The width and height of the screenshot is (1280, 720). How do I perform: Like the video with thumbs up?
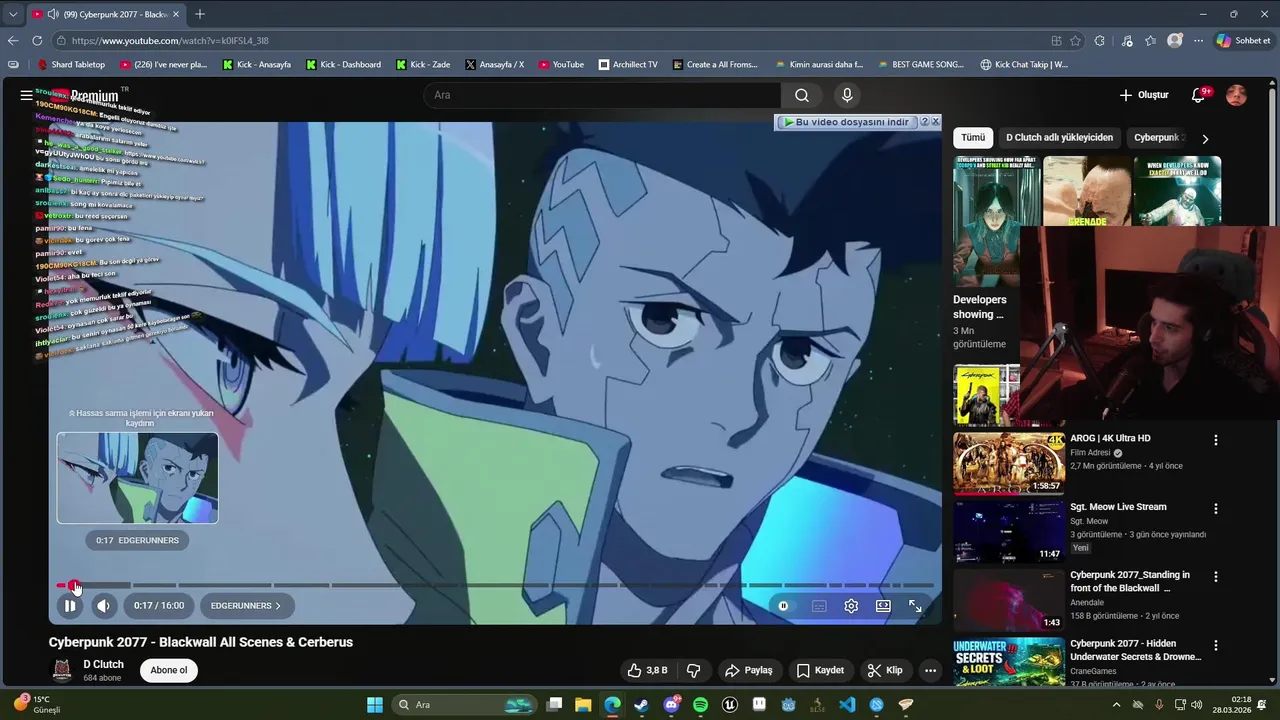(x=647, y=671)
